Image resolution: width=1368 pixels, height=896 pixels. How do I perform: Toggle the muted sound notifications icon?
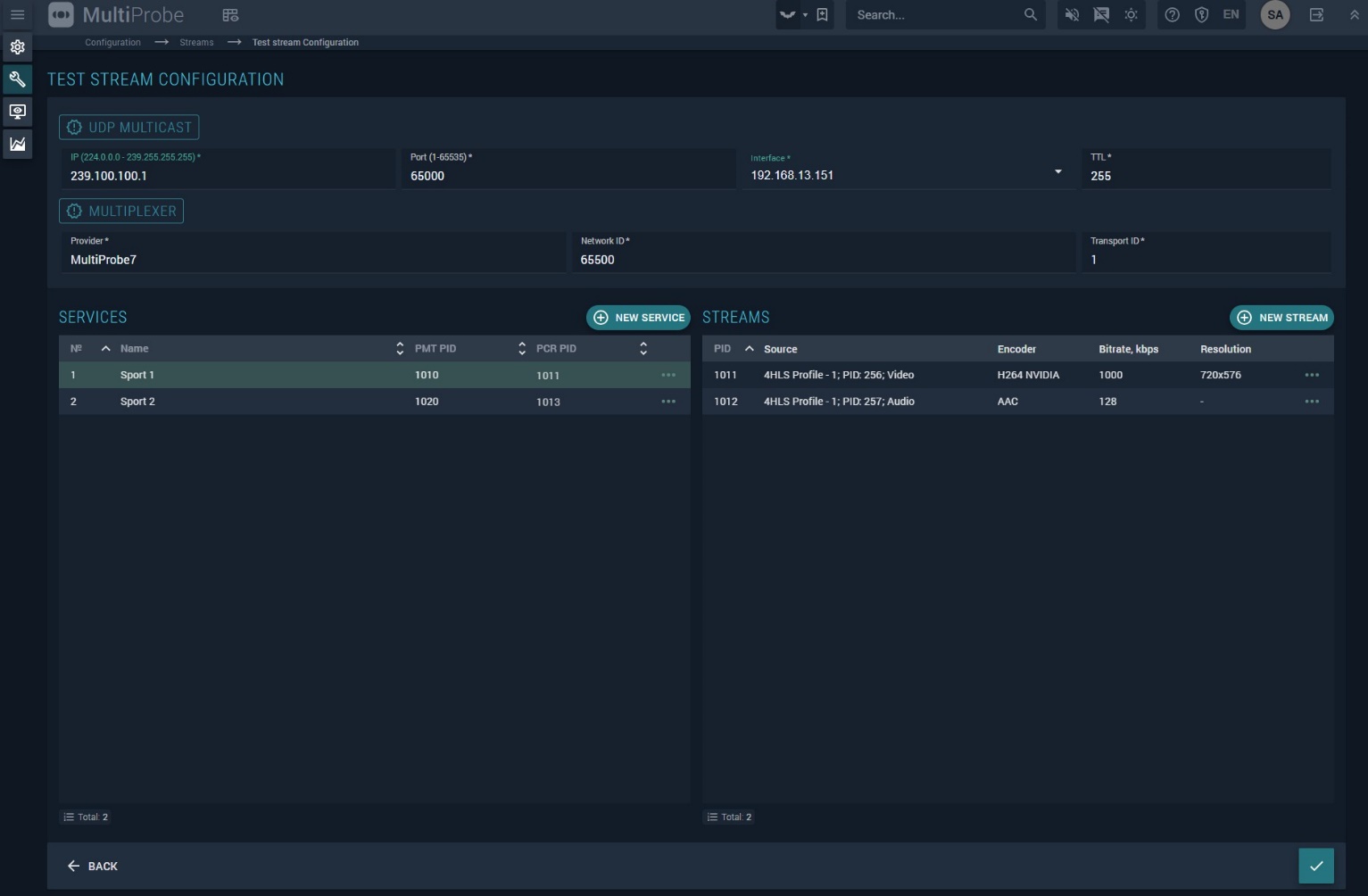click(x=1072, y=15)
